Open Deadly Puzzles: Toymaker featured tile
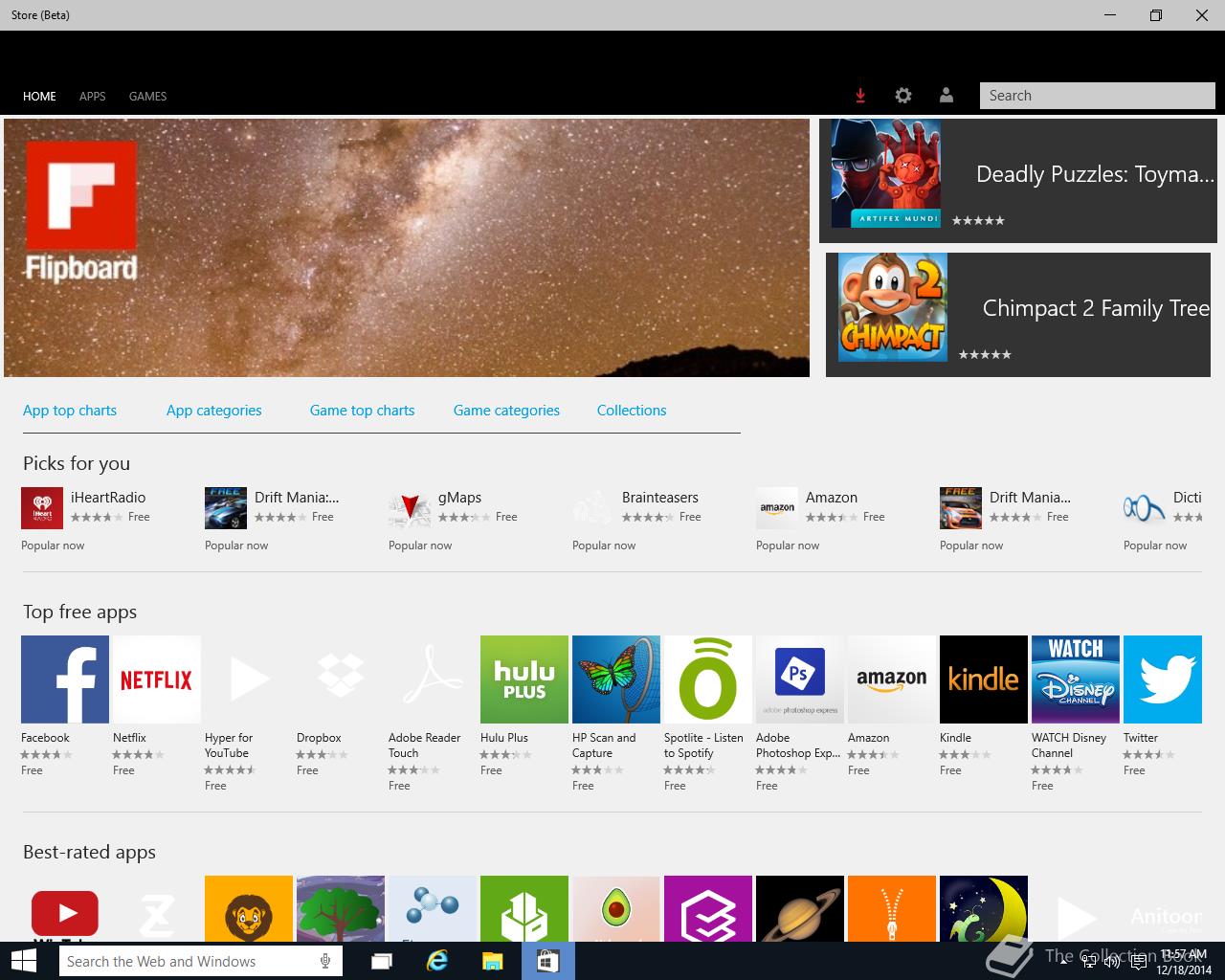 (x=1018, y=181)
